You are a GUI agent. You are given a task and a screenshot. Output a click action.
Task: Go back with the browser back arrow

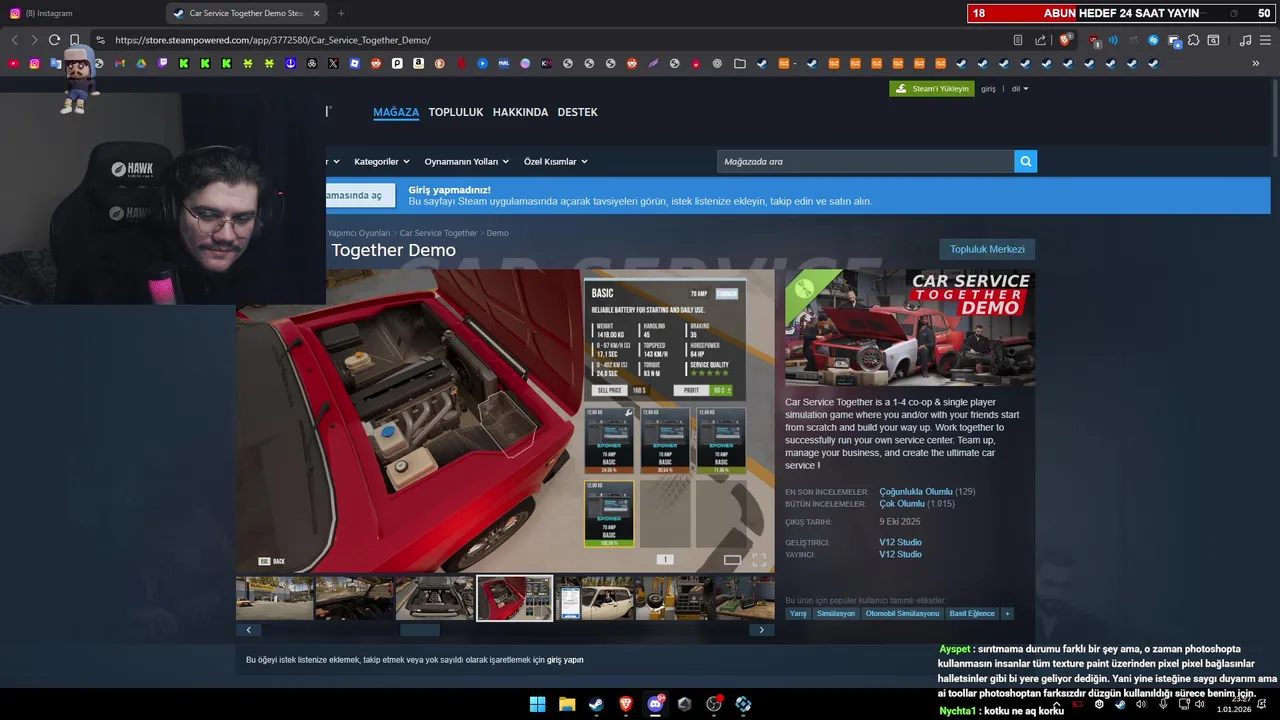click(14, 40)
